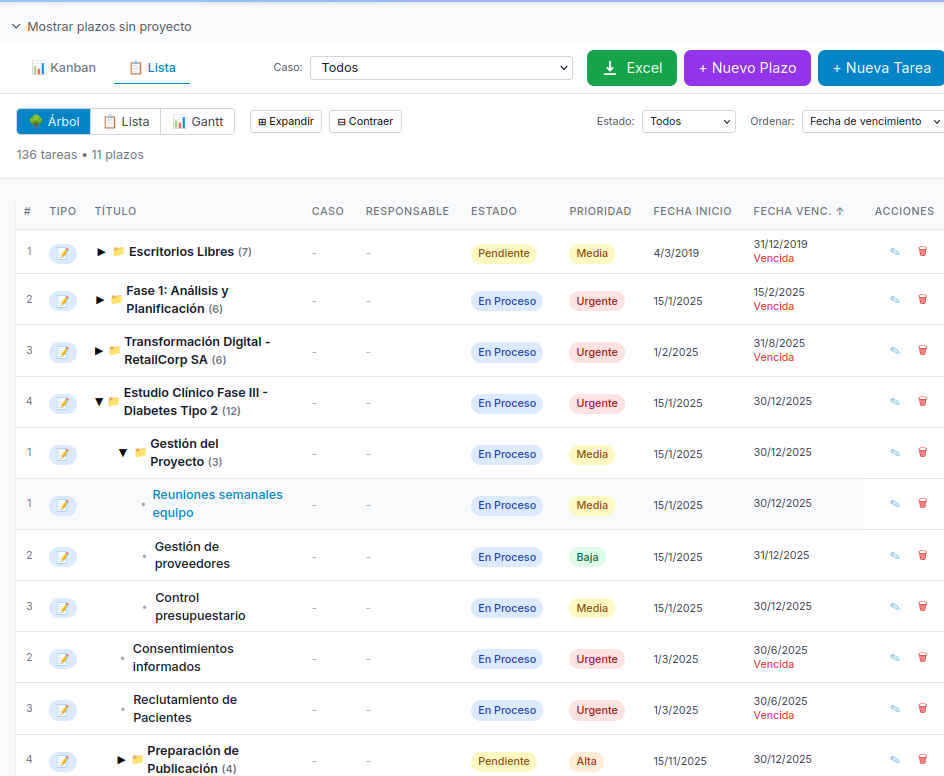Click note type icon of Consentimientos informados row

[63, 659]
